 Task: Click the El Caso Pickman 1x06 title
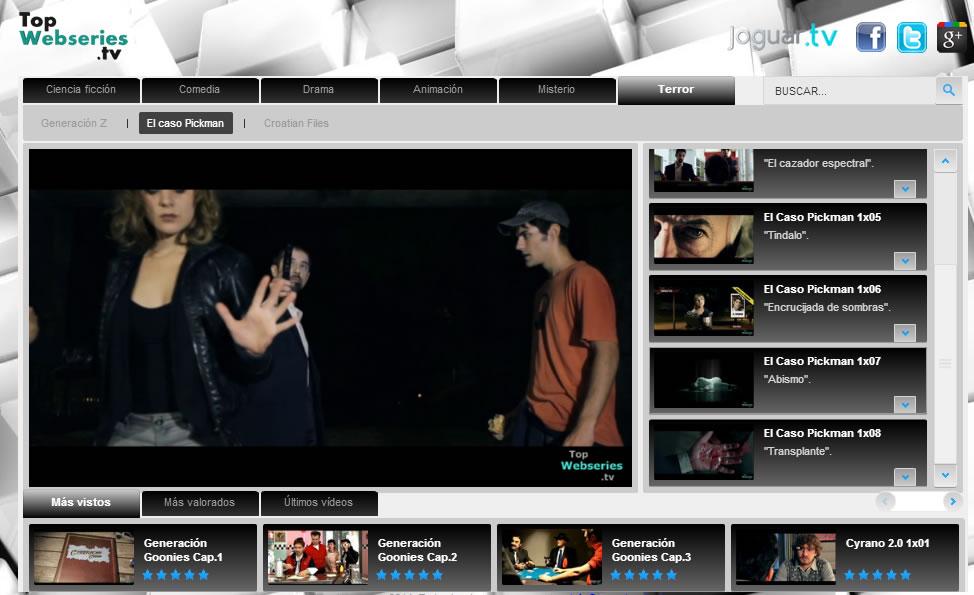click(x=822, y=289)
